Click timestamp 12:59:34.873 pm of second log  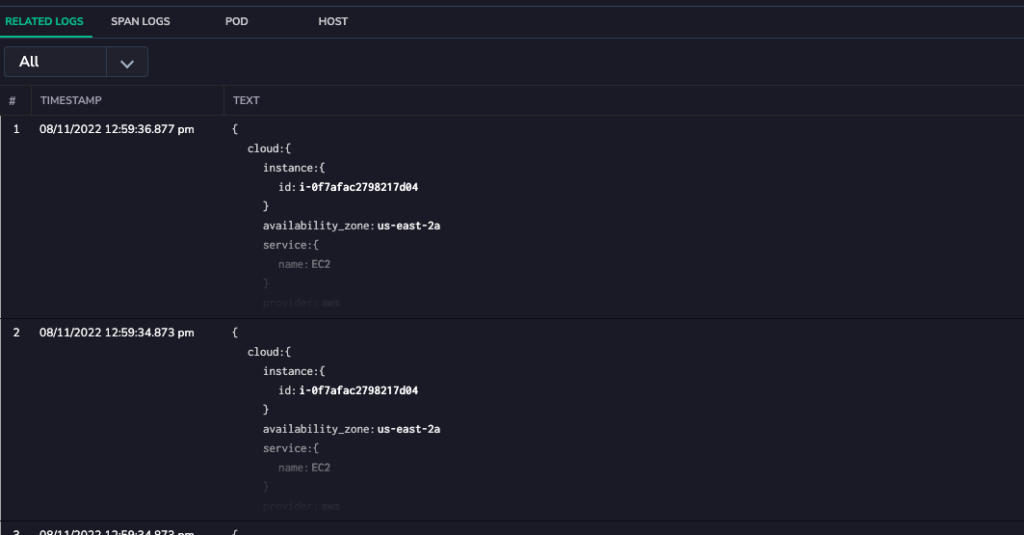(x=116, y=332)
